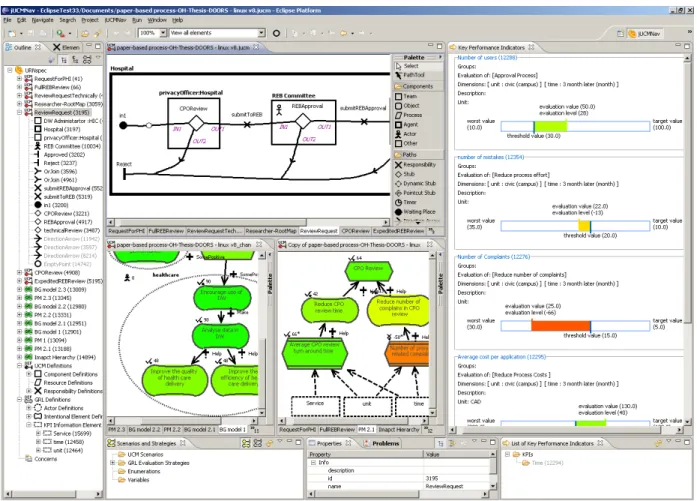Viewport: 697px width, 501px height.
Task: Click Service KPI dashed box
Action: tap(315, 405)
